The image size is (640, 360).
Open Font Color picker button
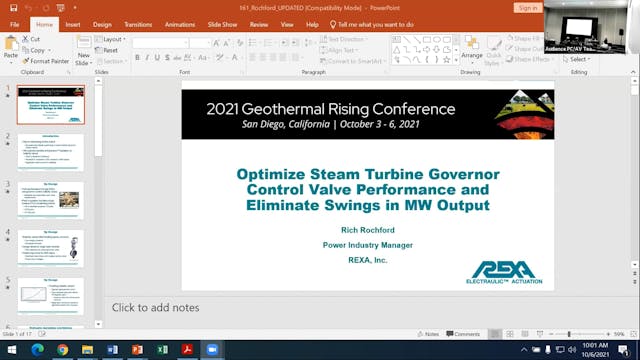tap(236, 58)
